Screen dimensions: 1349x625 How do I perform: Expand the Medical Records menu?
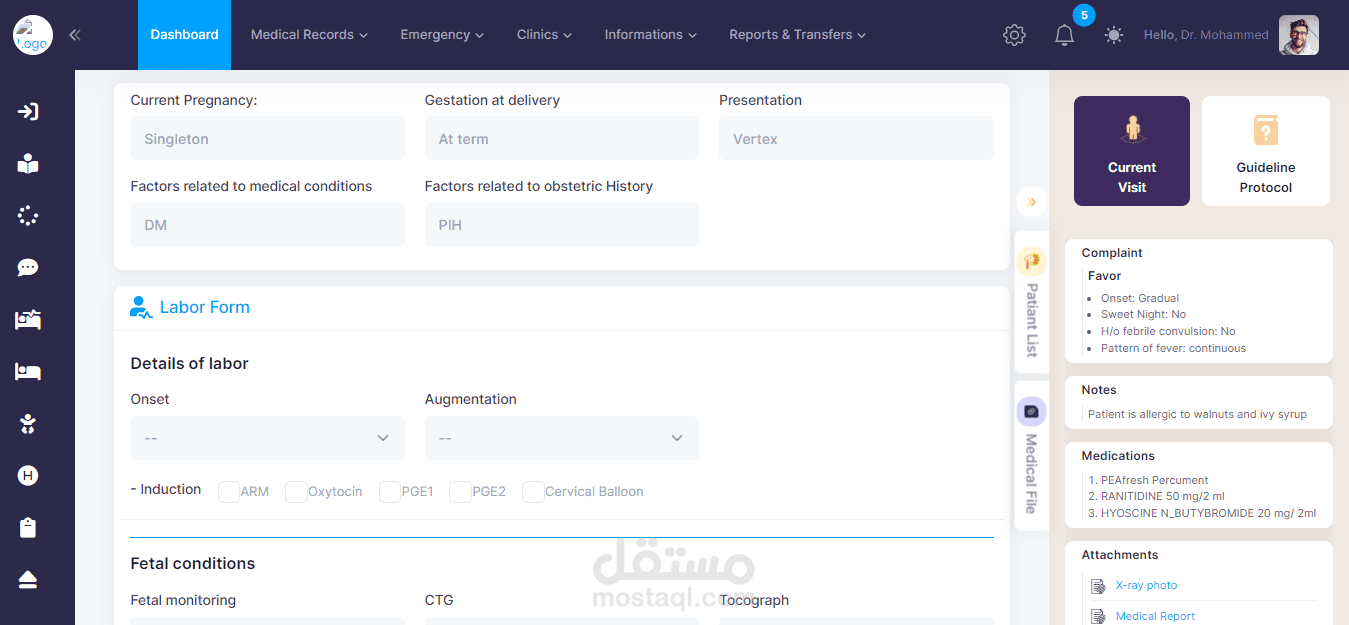pyautogui.click(x=309, y=35)
